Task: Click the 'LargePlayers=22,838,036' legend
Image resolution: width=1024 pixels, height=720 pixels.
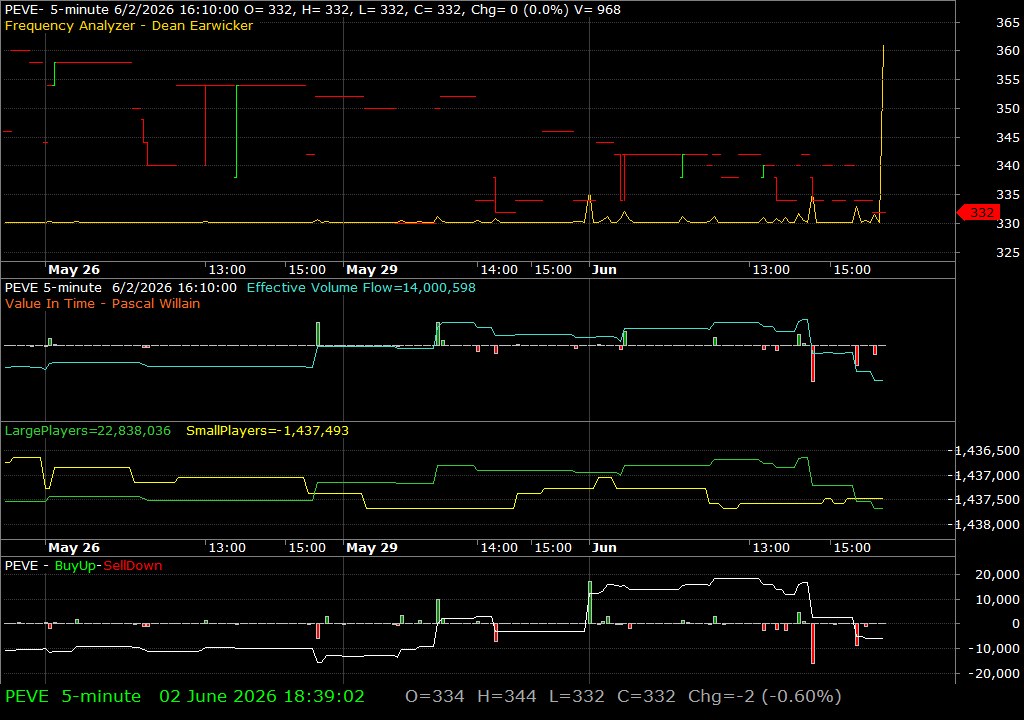Action: pos(88,431)
